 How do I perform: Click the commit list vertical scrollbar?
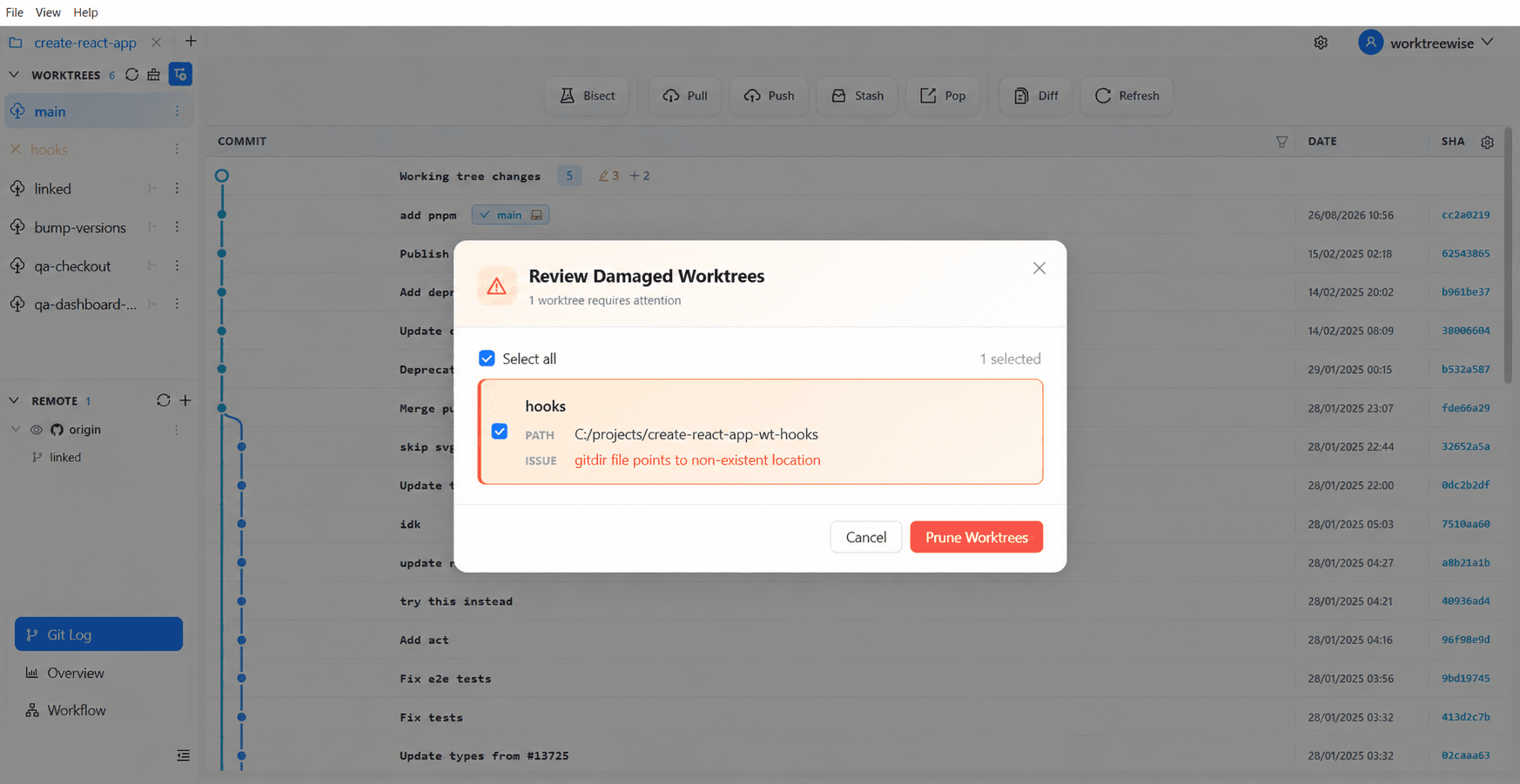click(1508, 255)
